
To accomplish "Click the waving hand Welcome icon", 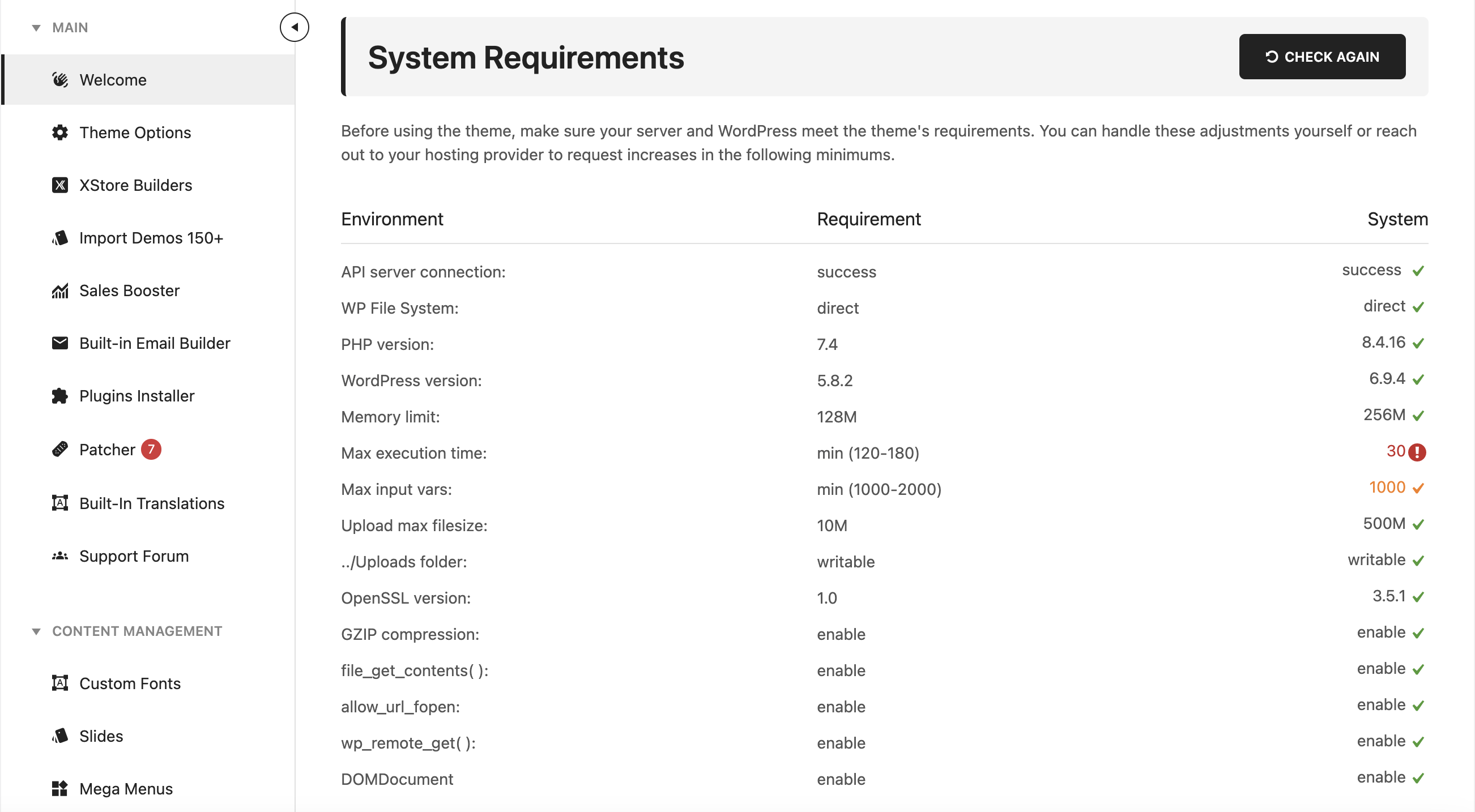I will tap(60, 79).
